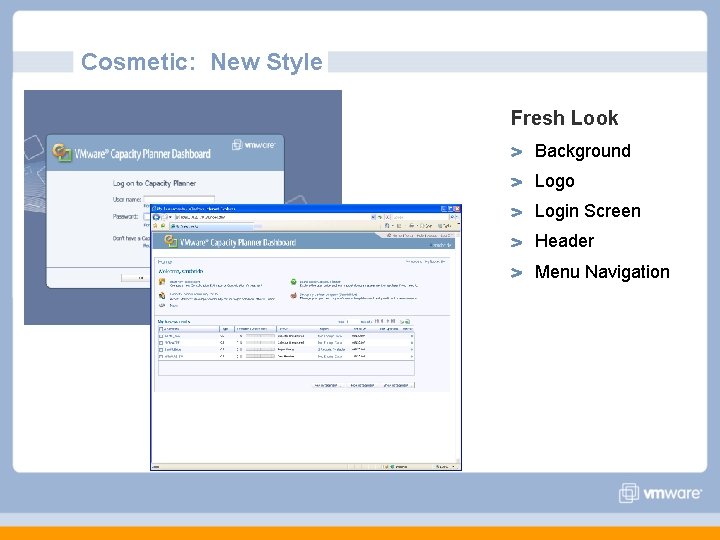Click the User name field on the login screen
This screenshot has width=720, height=540.
click(179, 199)
